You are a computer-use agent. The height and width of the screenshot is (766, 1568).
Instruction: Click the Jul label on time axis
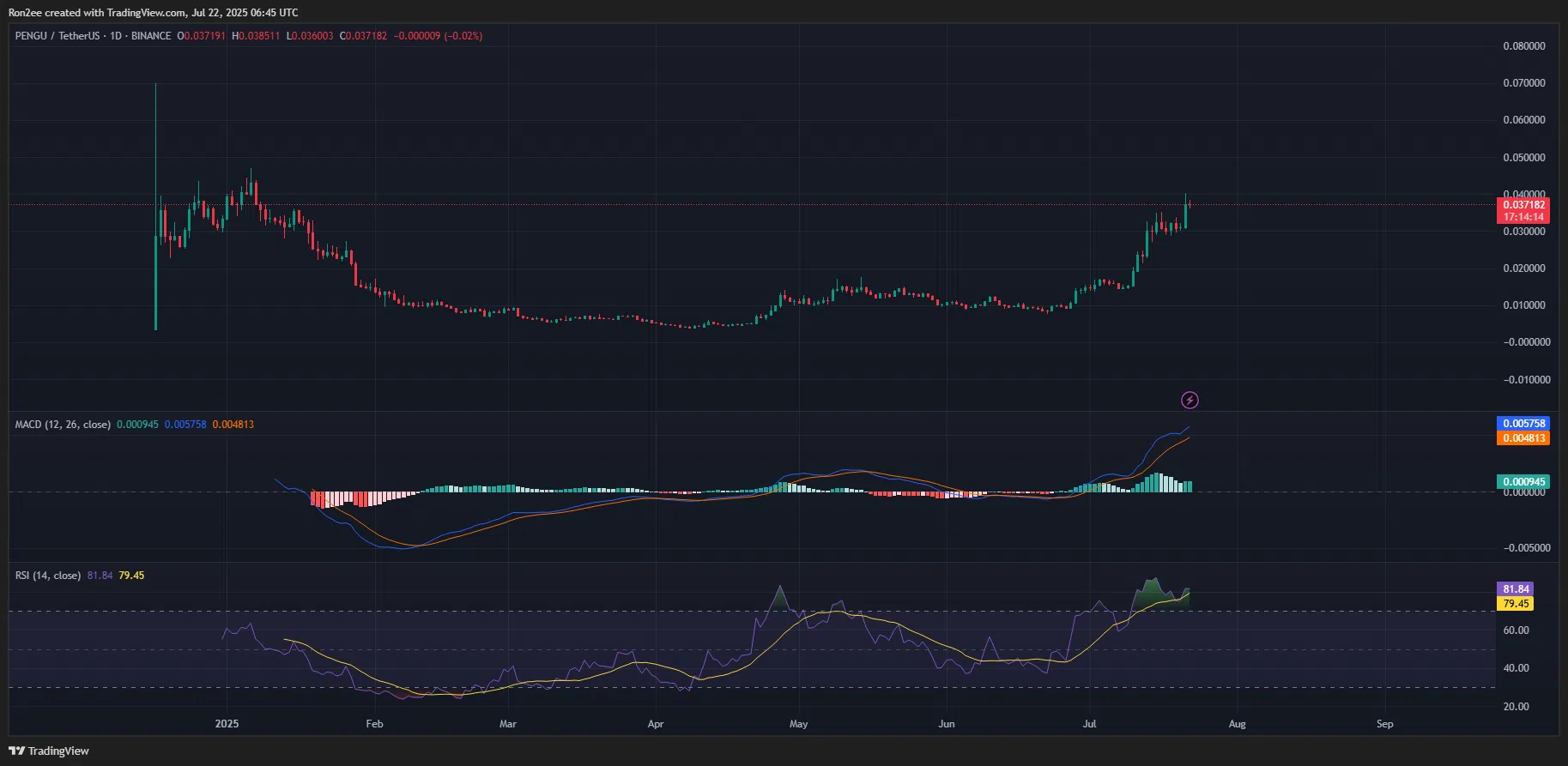pos(1089,724)
